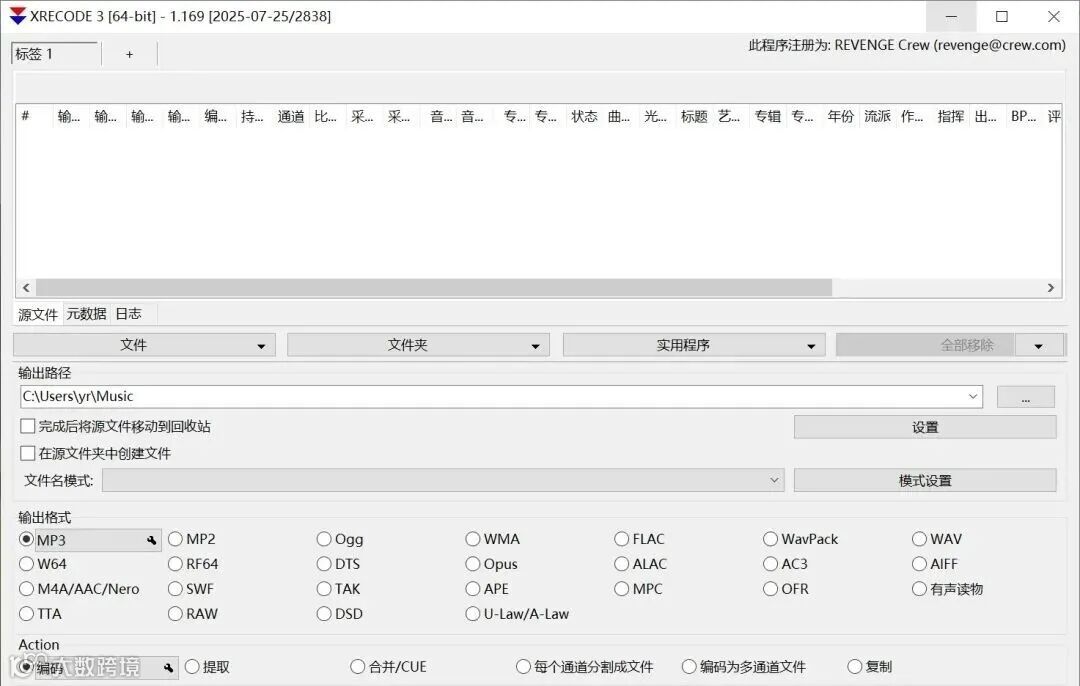
Task: Open the 源文件 tab
Action: point(38,314)
